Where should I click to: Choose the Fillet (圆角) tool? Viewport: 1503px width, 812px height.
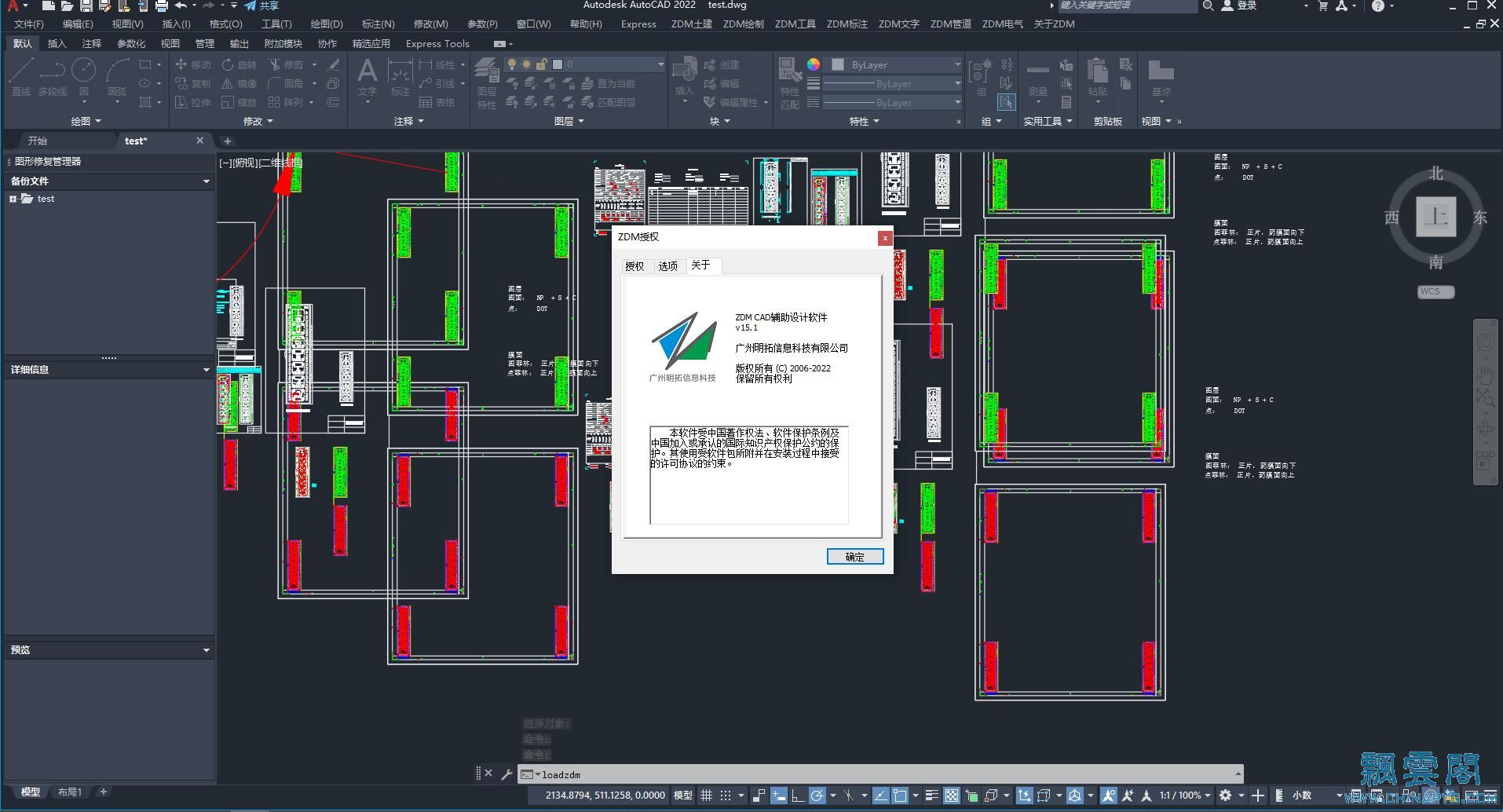pyautogui.click(x=286, y=83)
